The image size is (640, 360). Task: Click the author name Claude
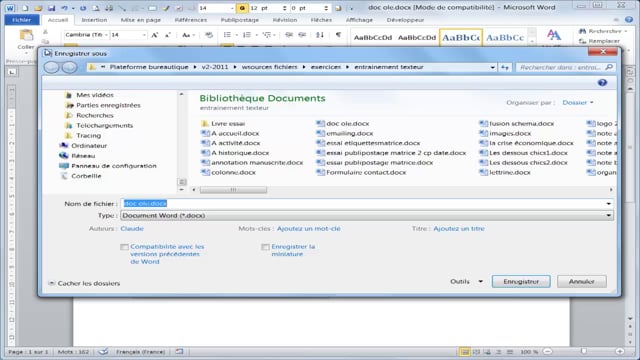pyautogui.click(x=132, y=229)
